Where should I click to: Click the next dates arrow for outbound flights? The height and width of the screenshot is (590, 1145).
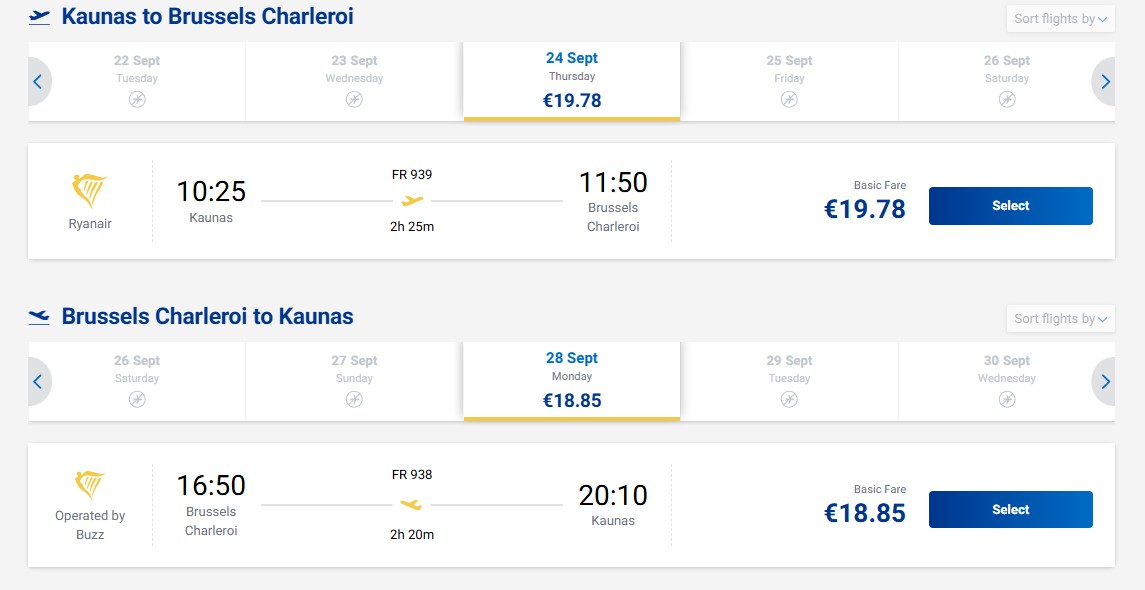point(1104,82)
